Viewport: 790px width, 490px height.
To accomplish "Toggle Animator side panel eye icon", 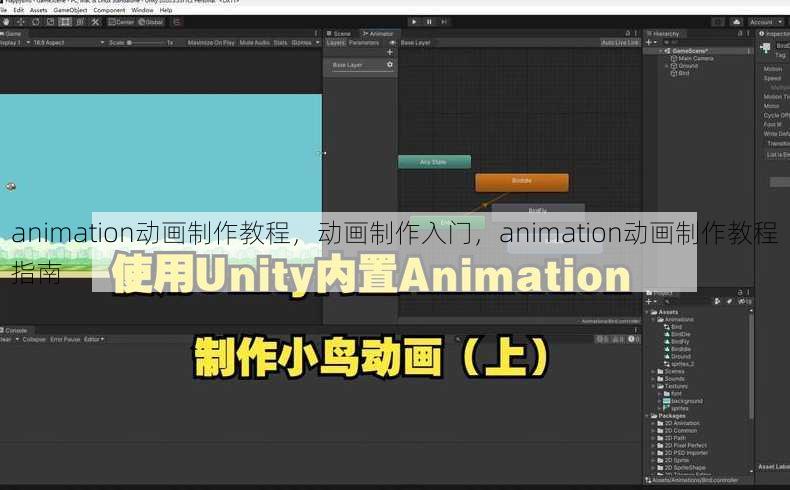I will point(392,43).
